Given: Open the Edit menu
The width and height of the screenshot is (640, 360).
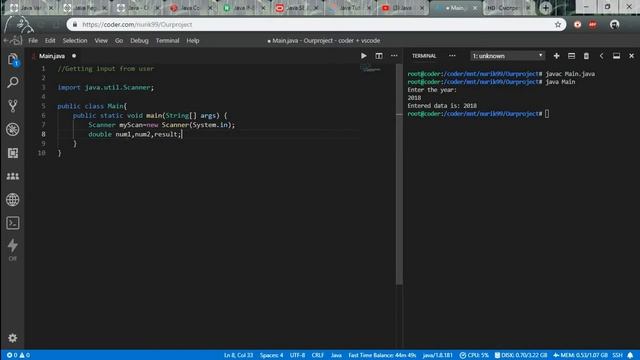Looking at the screenshot, I should click(50, 40).
